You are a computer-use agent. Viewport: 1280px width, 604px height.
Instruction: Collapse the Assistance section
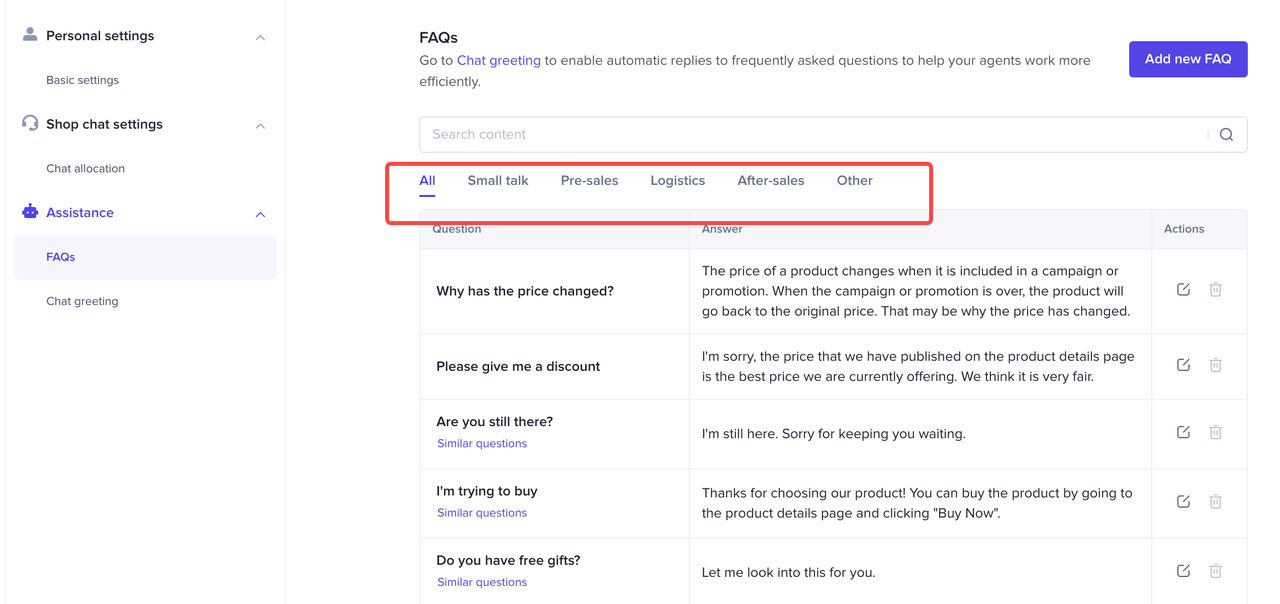pyautogui.click(x=260, y=214)
